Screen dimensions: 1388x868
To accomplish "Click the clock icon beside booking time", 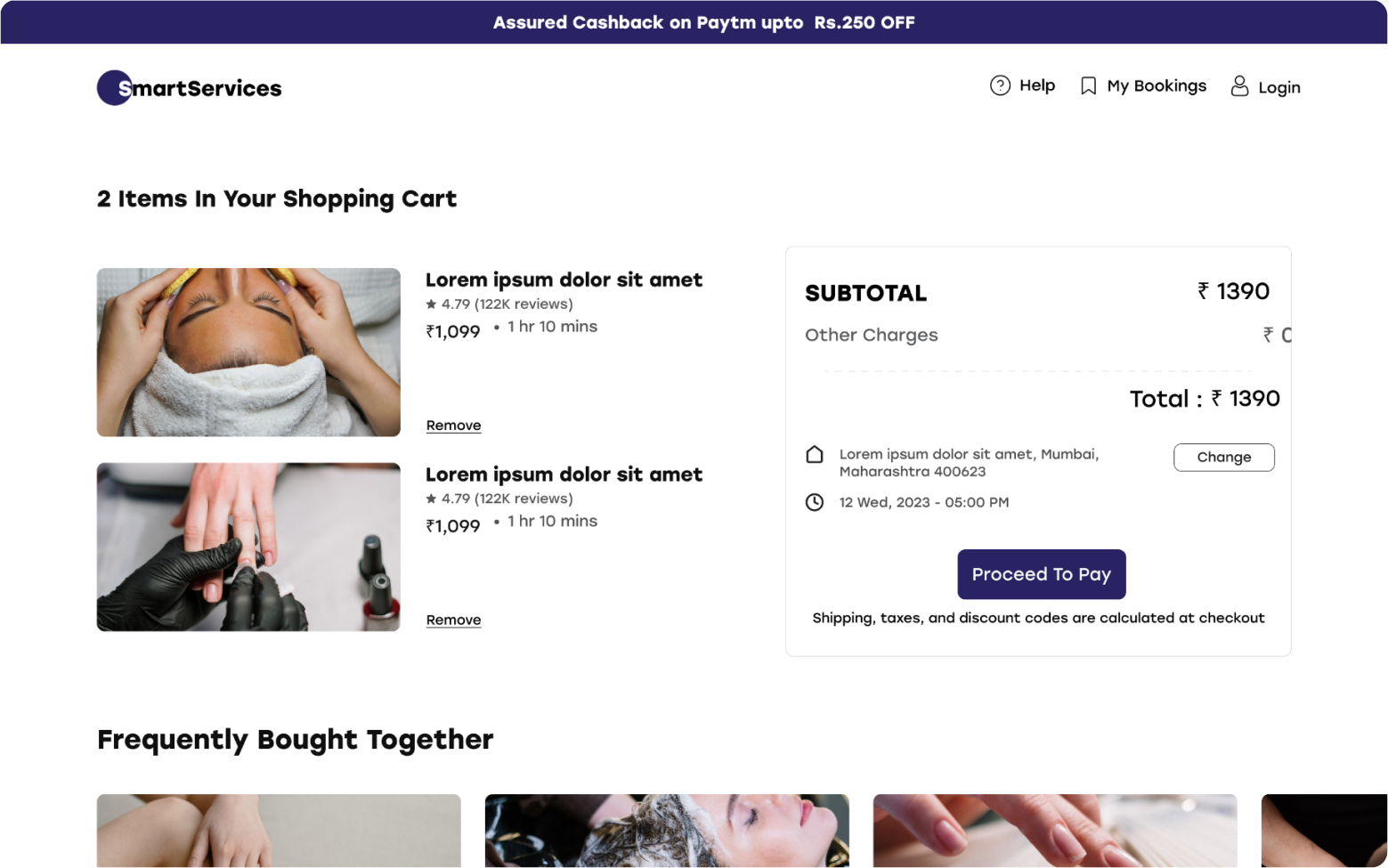I will [x=815, y=502].
